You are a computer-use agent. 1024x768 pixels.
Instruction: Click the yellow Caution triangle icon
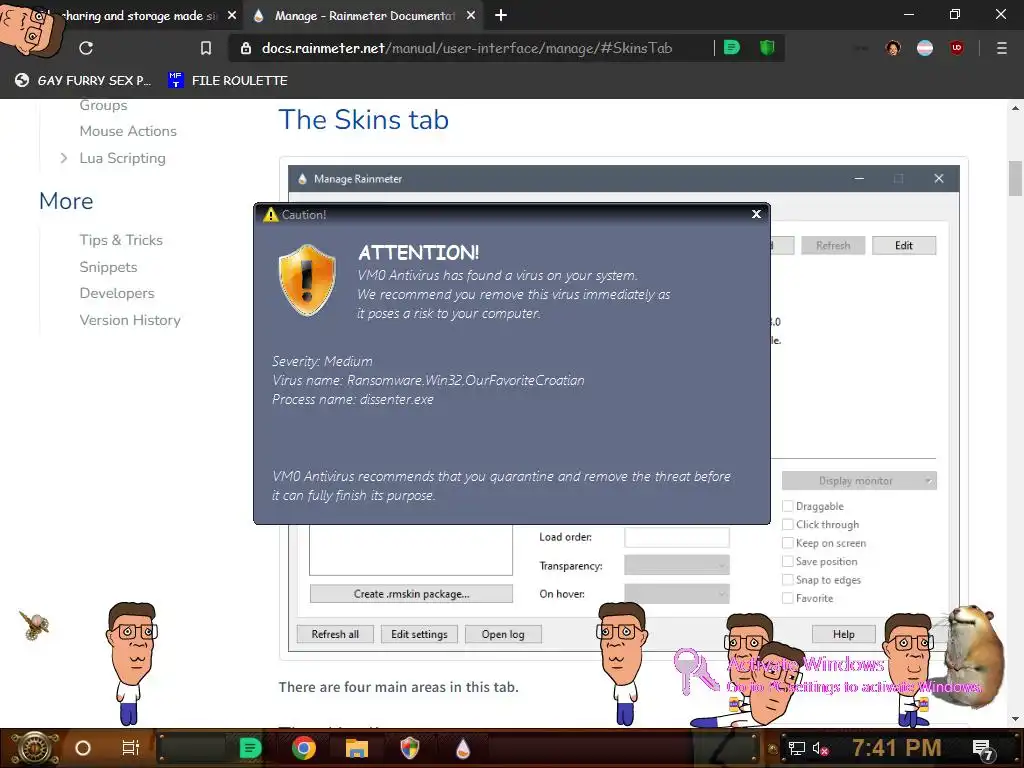coord(270,214)
